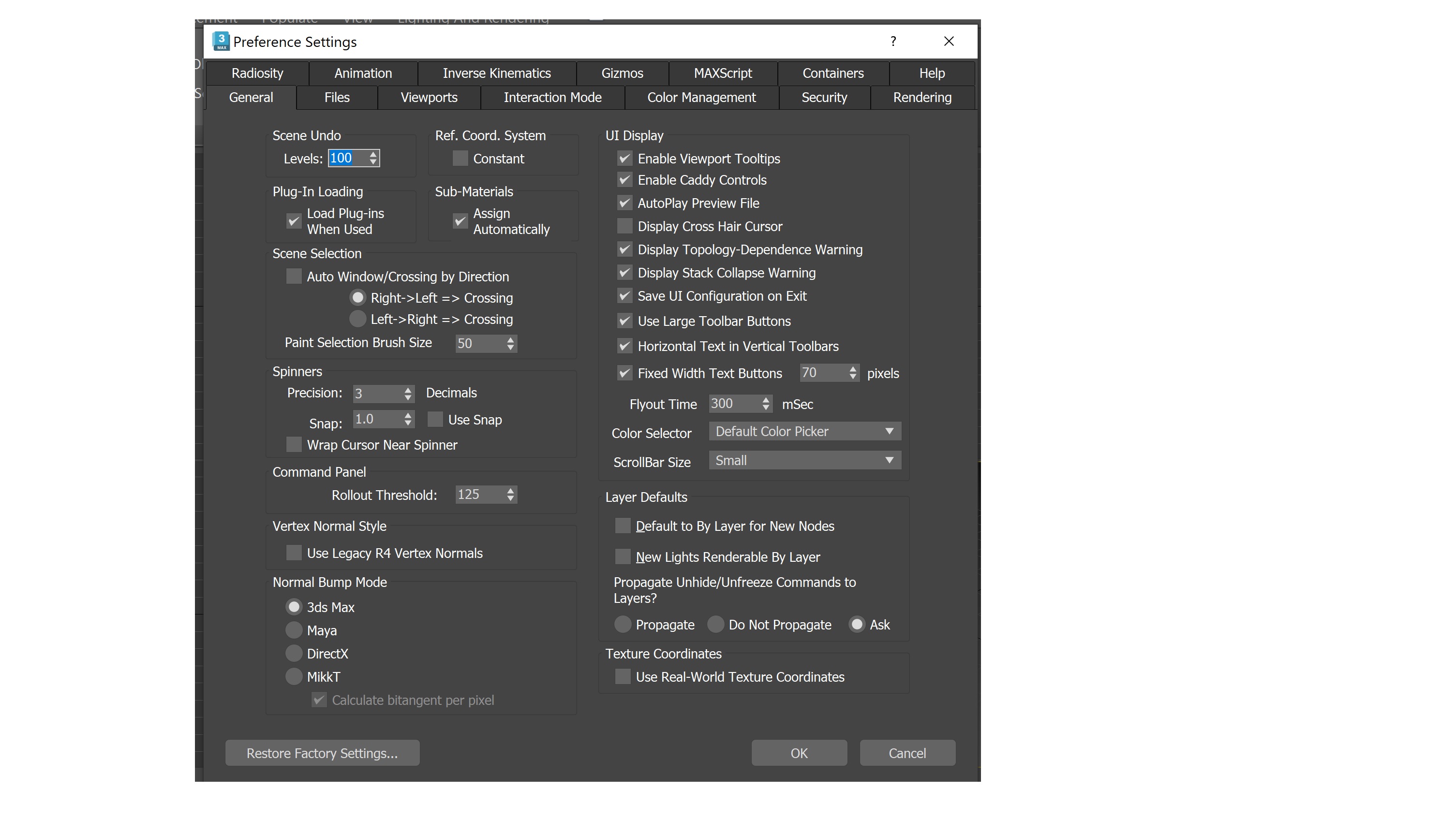1456x833 pixels.
Task: Enable Use Real-World Texture Coordinates
Action: click(x=622, y=677)
